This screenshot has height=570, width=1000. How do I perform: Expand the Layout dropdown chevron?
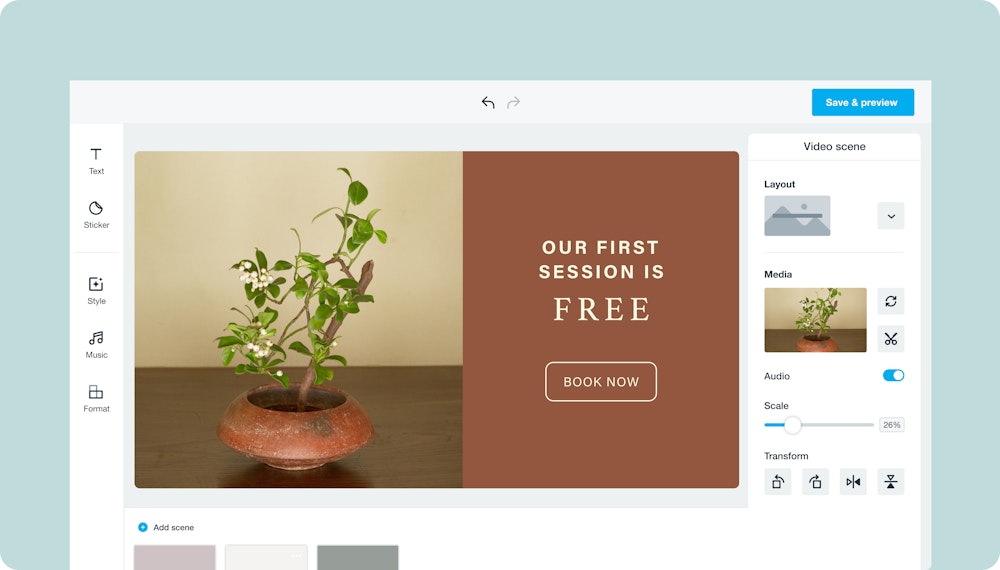[x=891, y=216]
